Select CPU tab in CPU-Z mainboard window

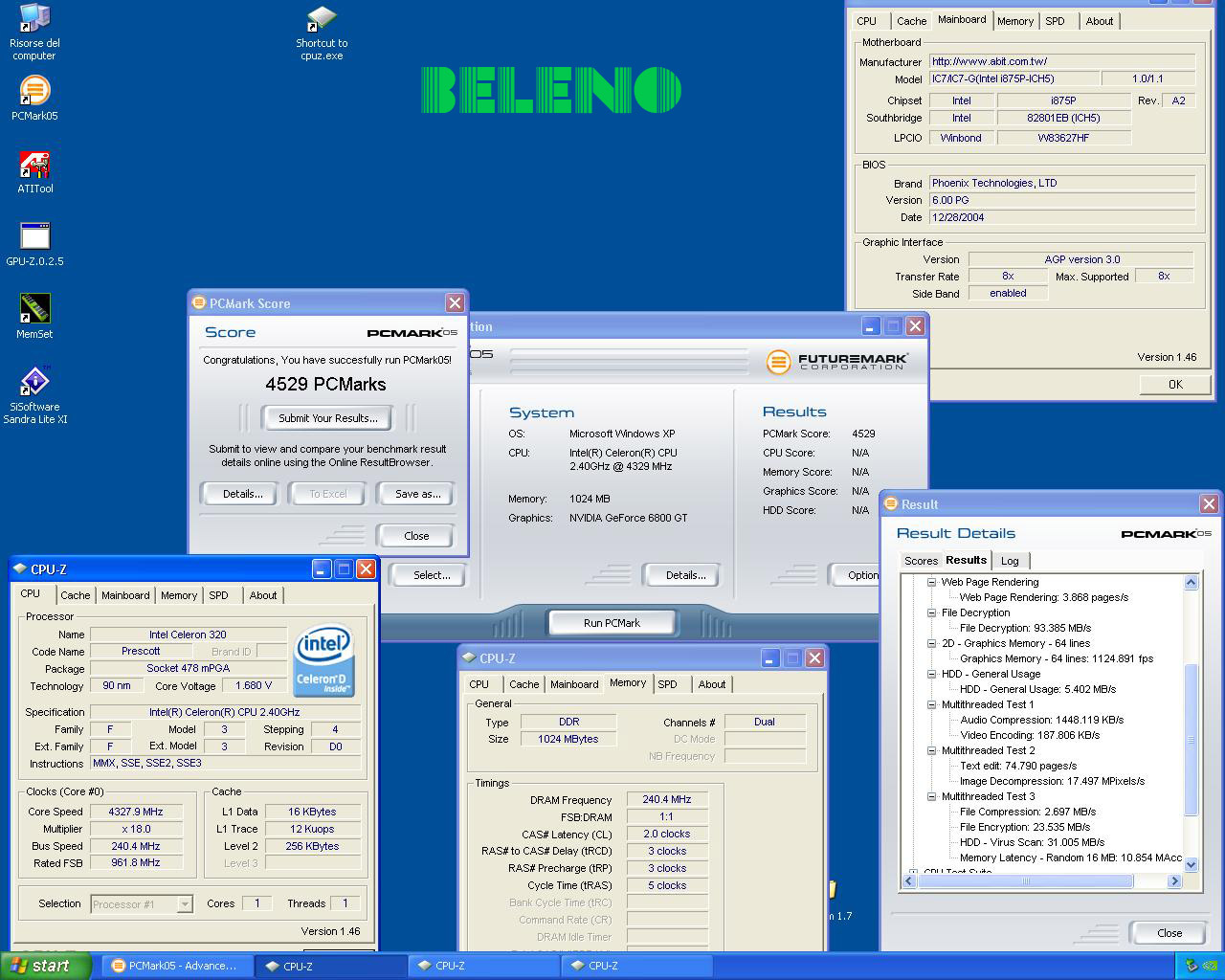coord(867,21)
